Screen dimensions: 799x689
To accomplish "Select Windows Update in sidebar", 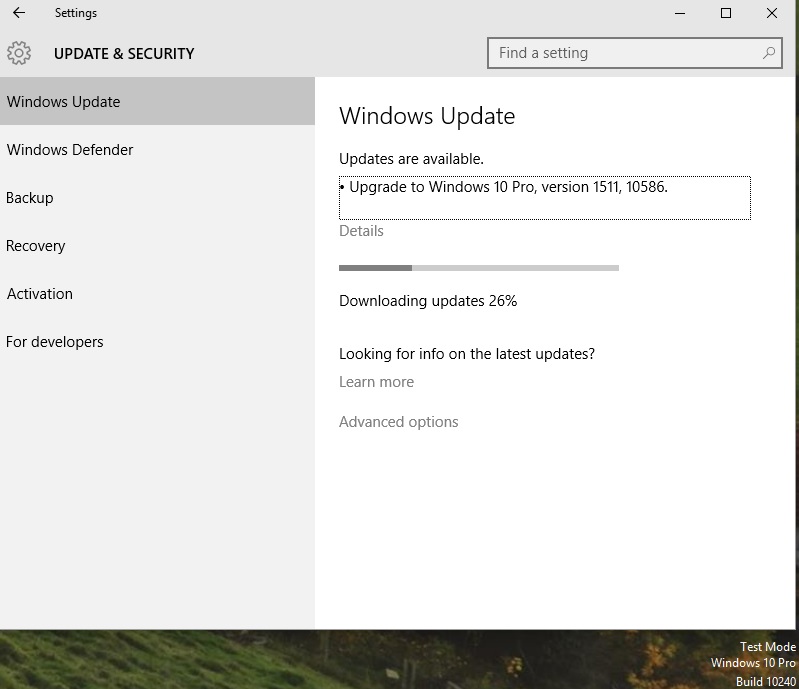I will coord(157,101).
